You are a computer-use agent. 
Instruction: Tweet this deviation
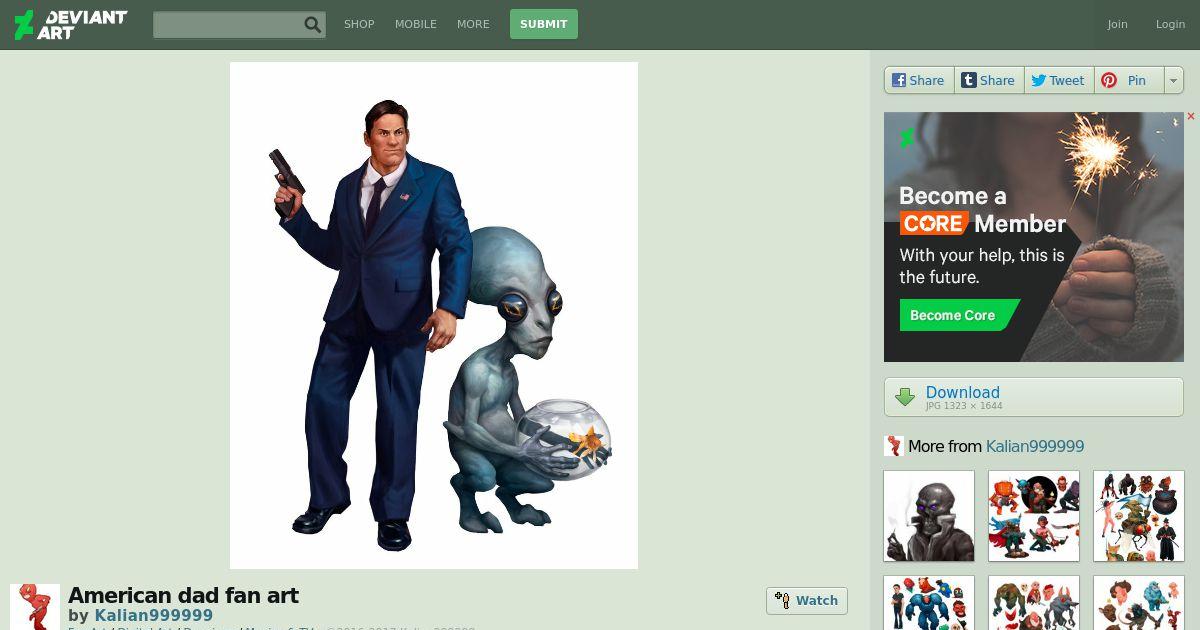tap(1059, 80)
